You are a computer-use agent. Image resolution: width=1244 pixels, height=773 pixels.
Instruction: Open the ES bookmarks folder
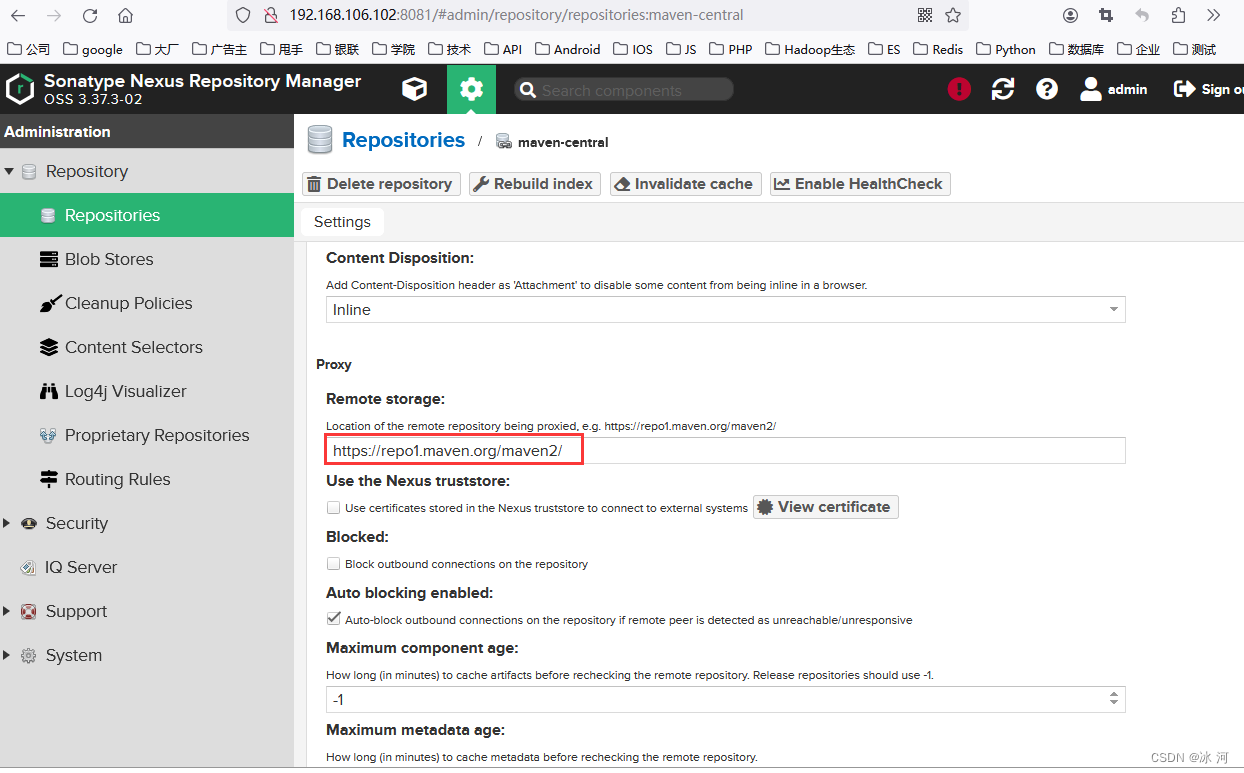pyautogui.click(x=884, y=49)
